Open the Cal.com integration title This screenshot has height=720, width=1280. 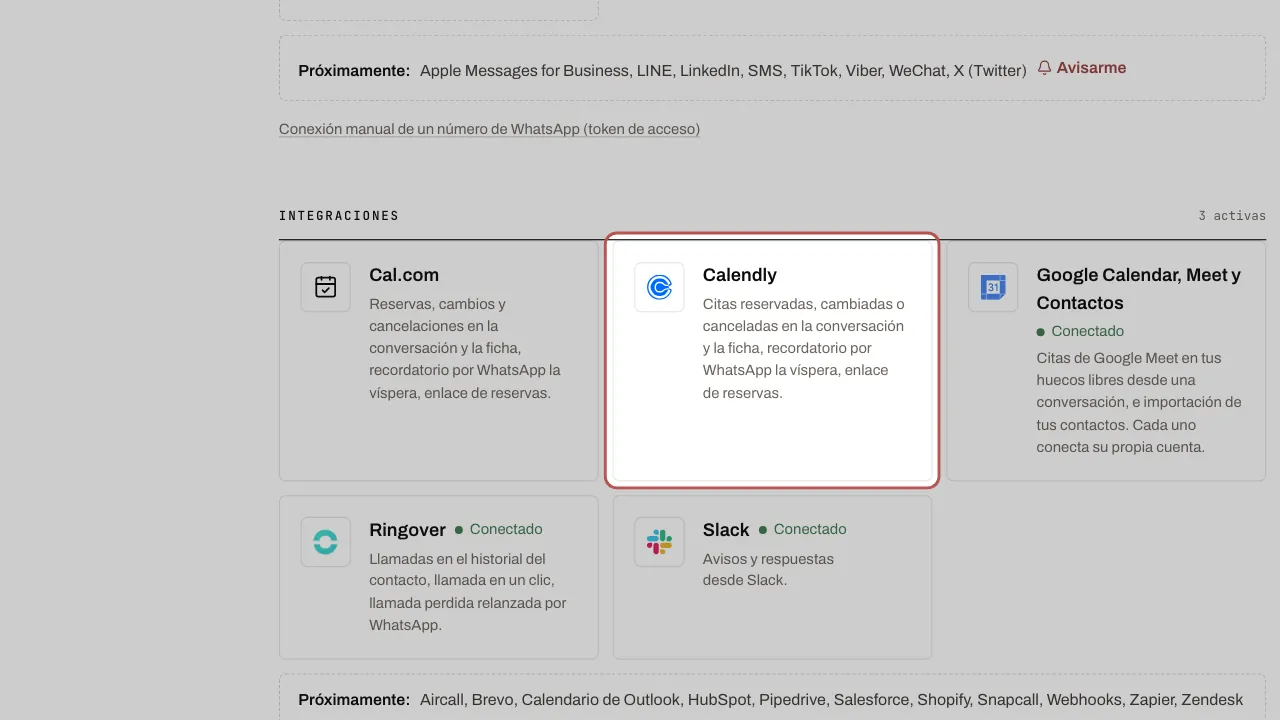click(404, 275)
